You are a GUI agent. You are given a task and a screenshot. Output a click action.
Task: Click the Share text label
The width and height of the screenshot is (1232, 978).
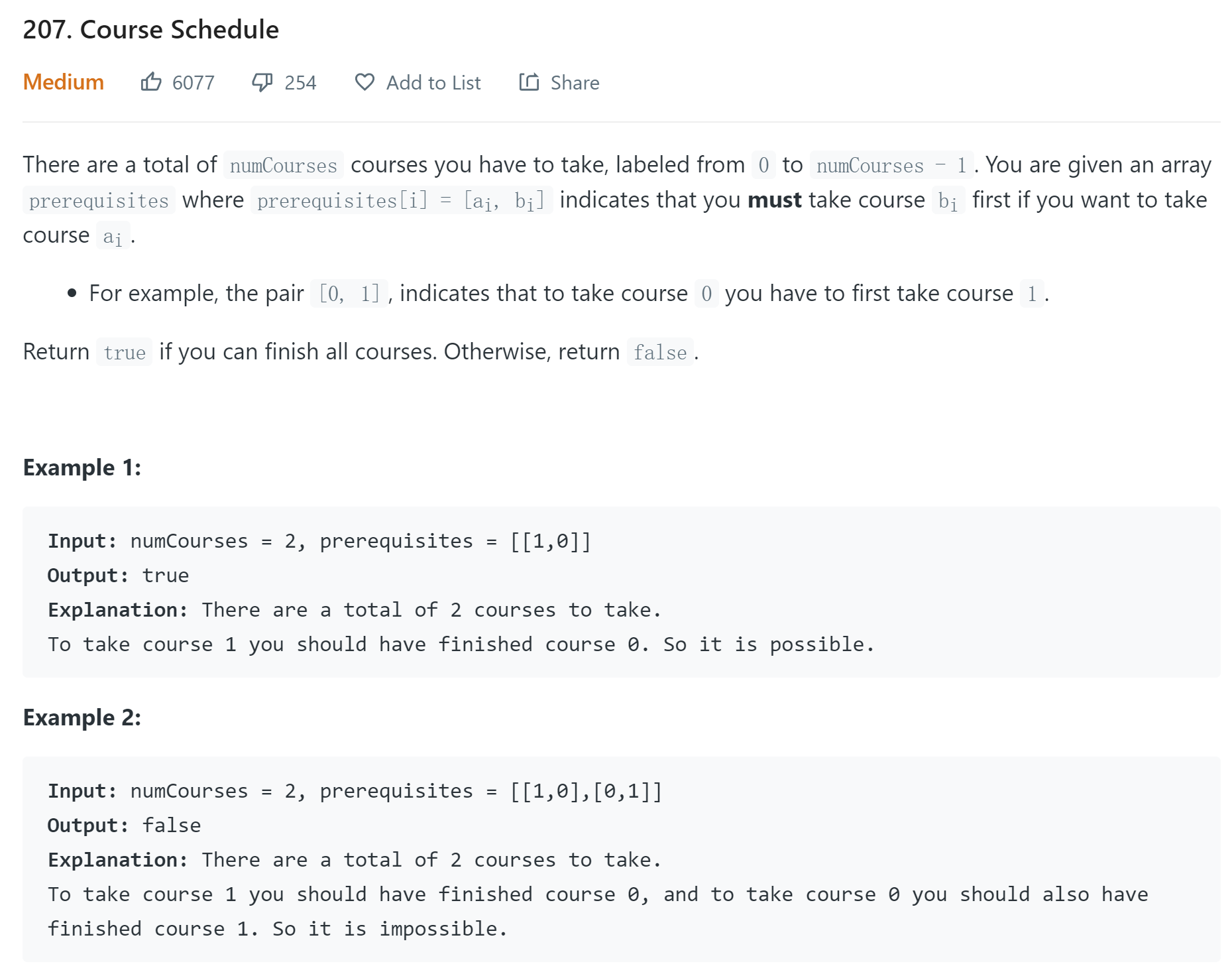[575, 83]
